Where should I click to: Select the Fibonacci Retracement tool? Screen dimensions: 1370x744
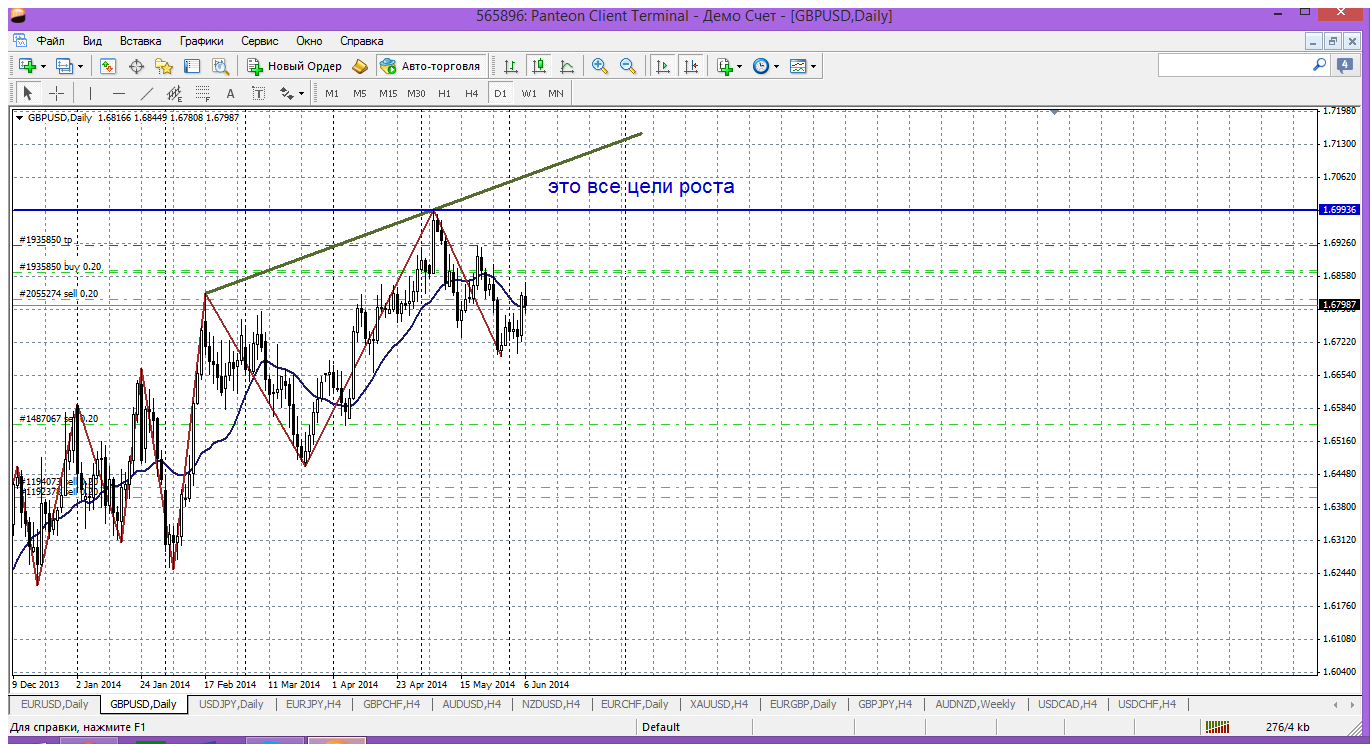coord(202,93)
